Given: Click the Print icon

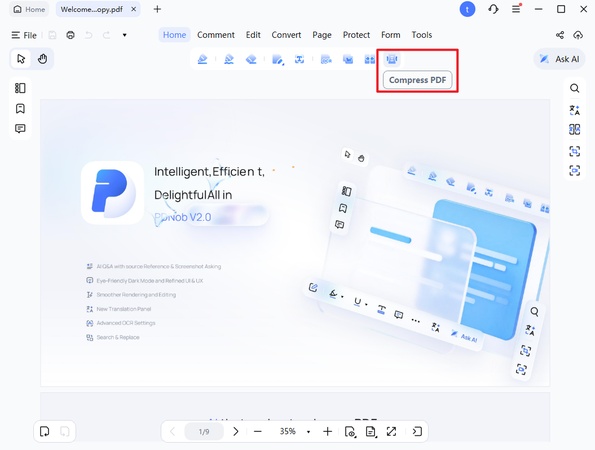Looking at the screenshot, I should (x=70, y=35).
